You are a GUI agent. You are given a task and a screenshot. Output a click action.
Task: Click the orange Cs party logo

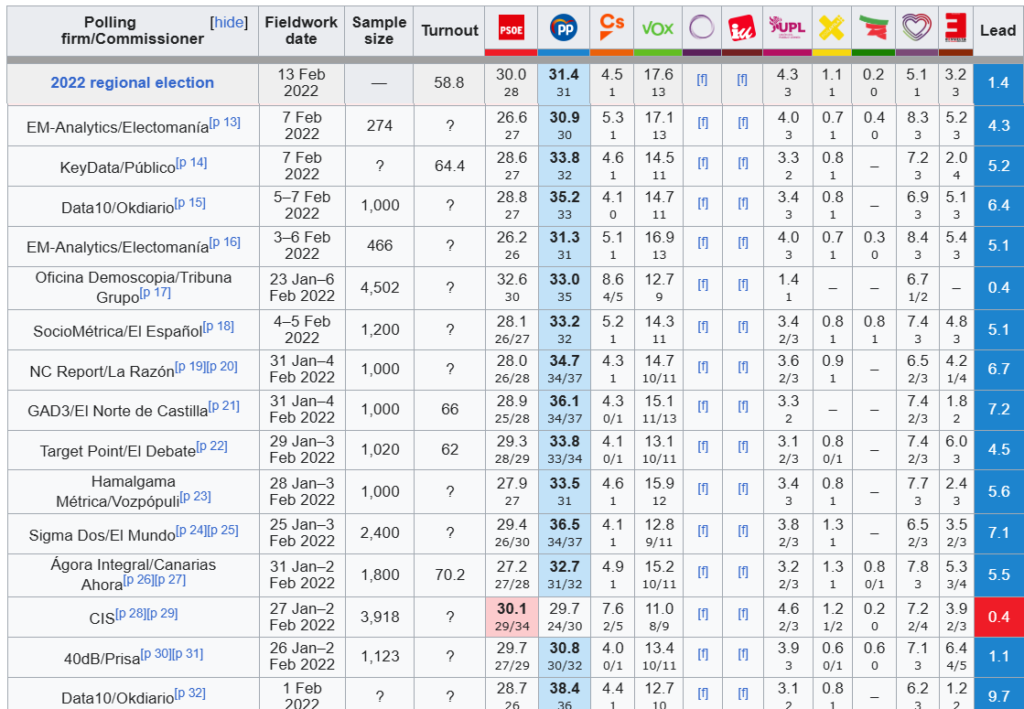[x=610, y=26]
